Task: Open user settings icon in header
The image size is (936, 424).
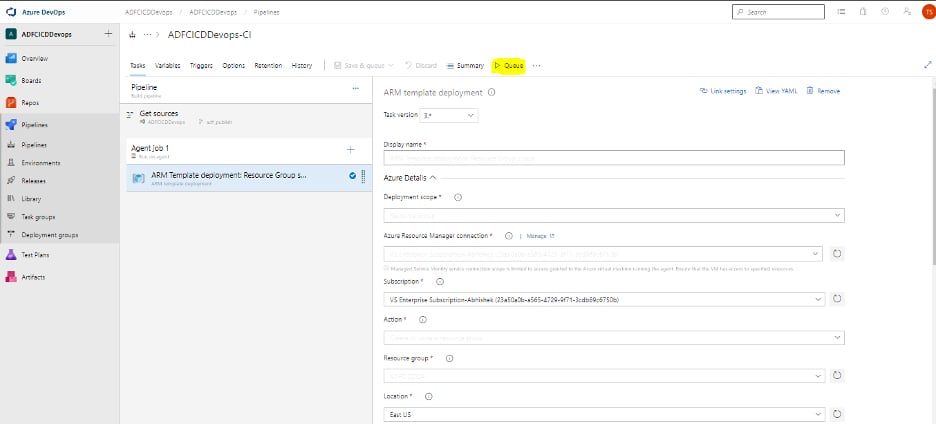Action: pyautogui.click(x=907, y=11)
